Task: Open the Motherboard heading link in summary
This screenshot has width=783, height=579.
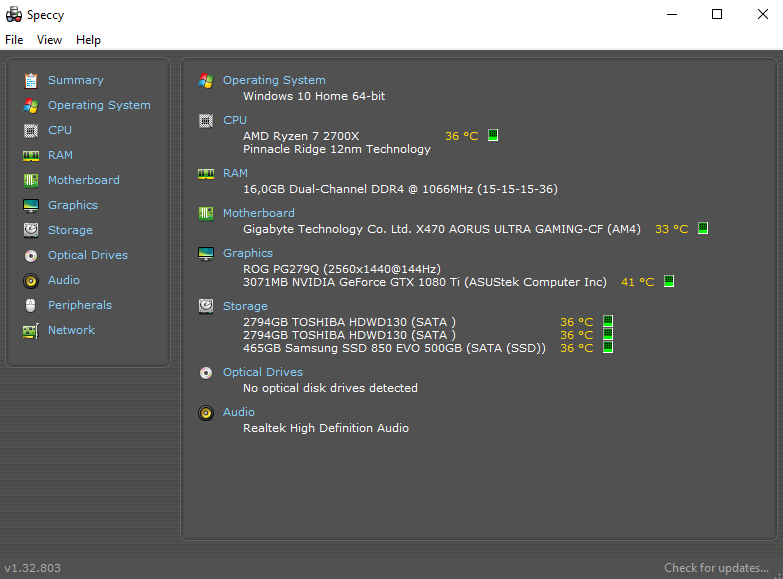Action: (259, 213)
